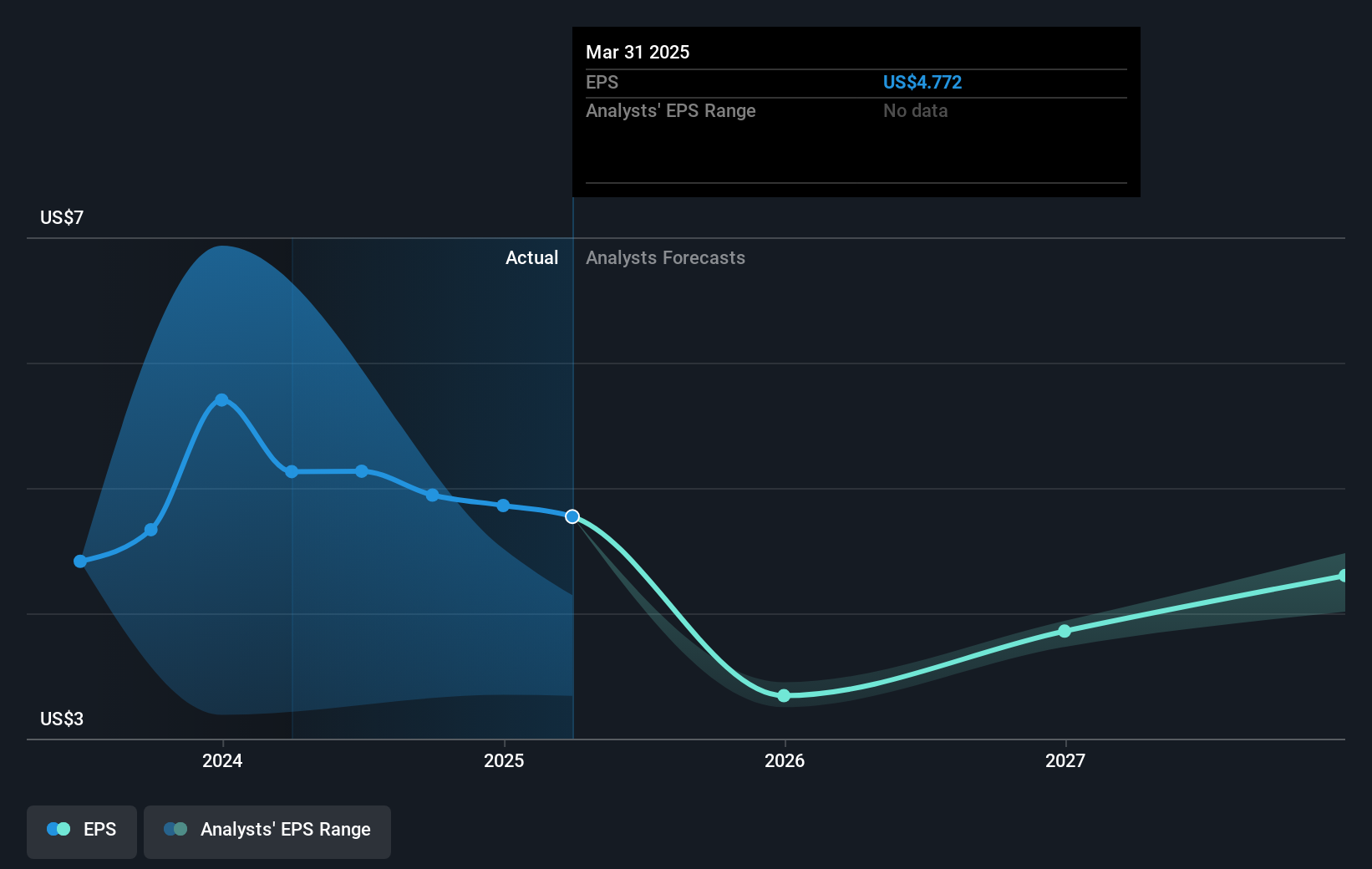Click the 2026 x-axis label
This screenshot has width=1372, height=869.
coord(785,760)
